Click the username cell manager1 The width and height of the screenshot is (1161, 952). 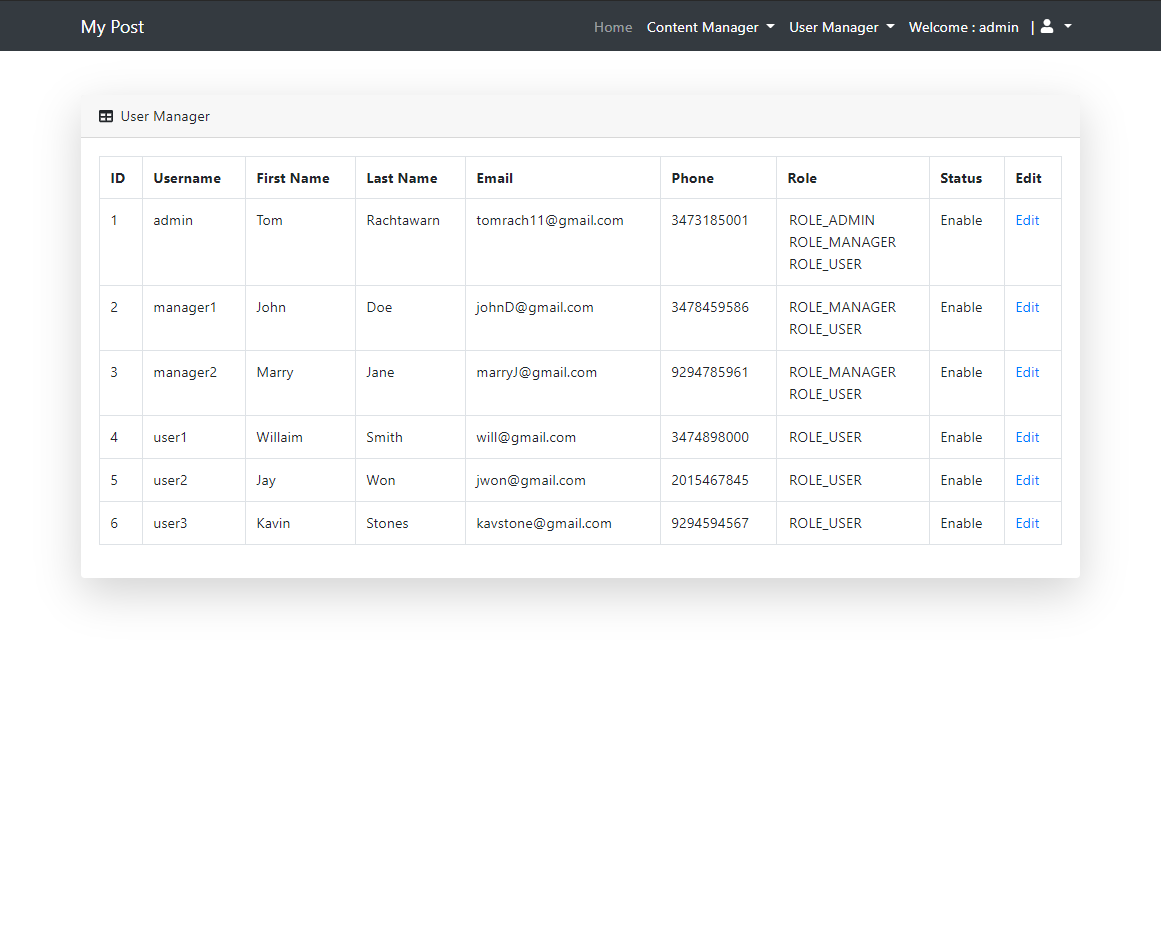click(184, 308)
